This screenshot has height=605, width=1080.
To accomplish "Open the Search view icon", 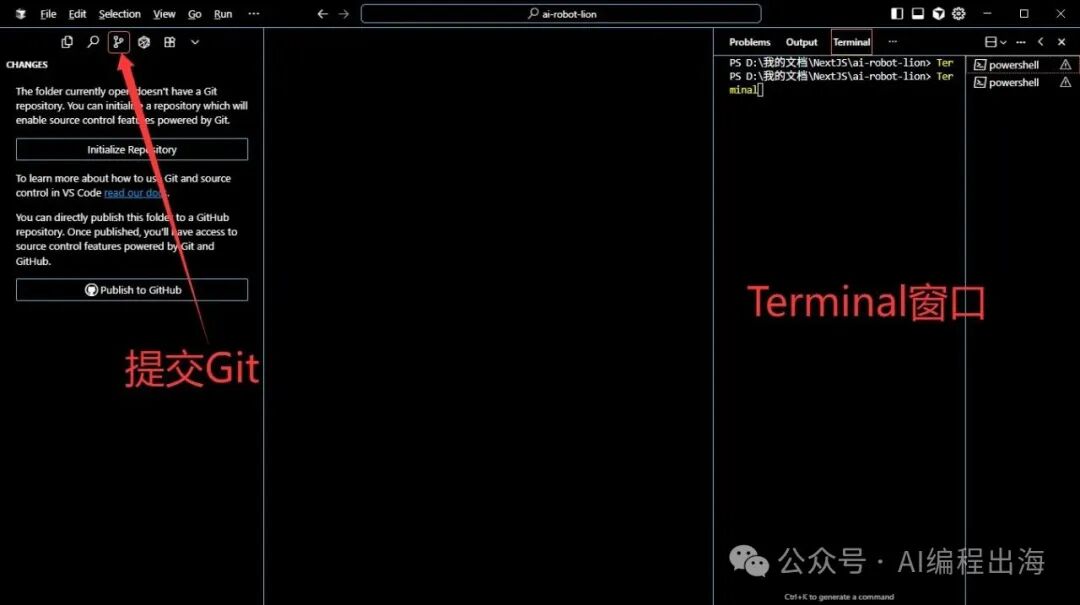I will pos(93,42).
